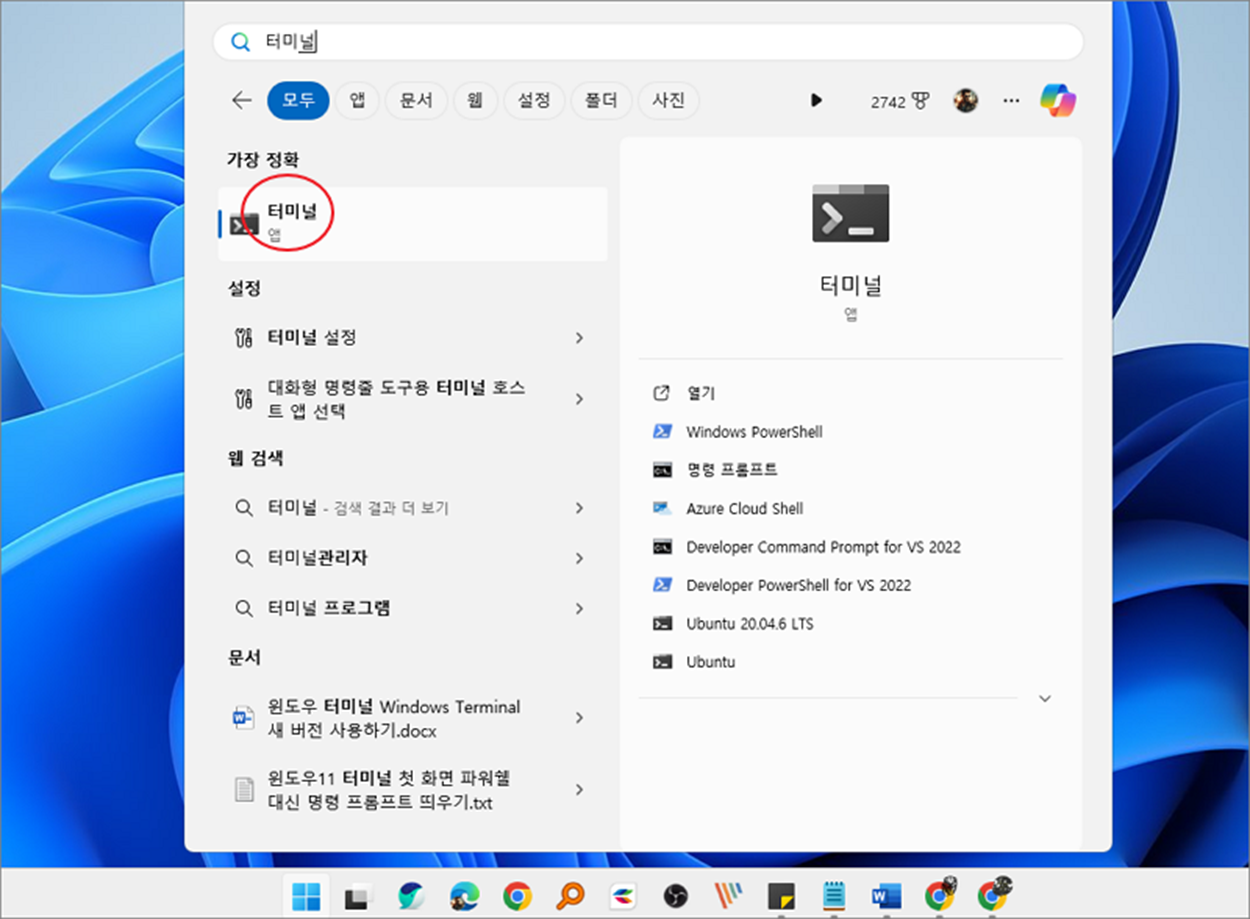Image resolution: width=1250 pixels, height=919 pixels.
Task: Click Developer Command Prompt icon
Action: [x=661, y=547]
